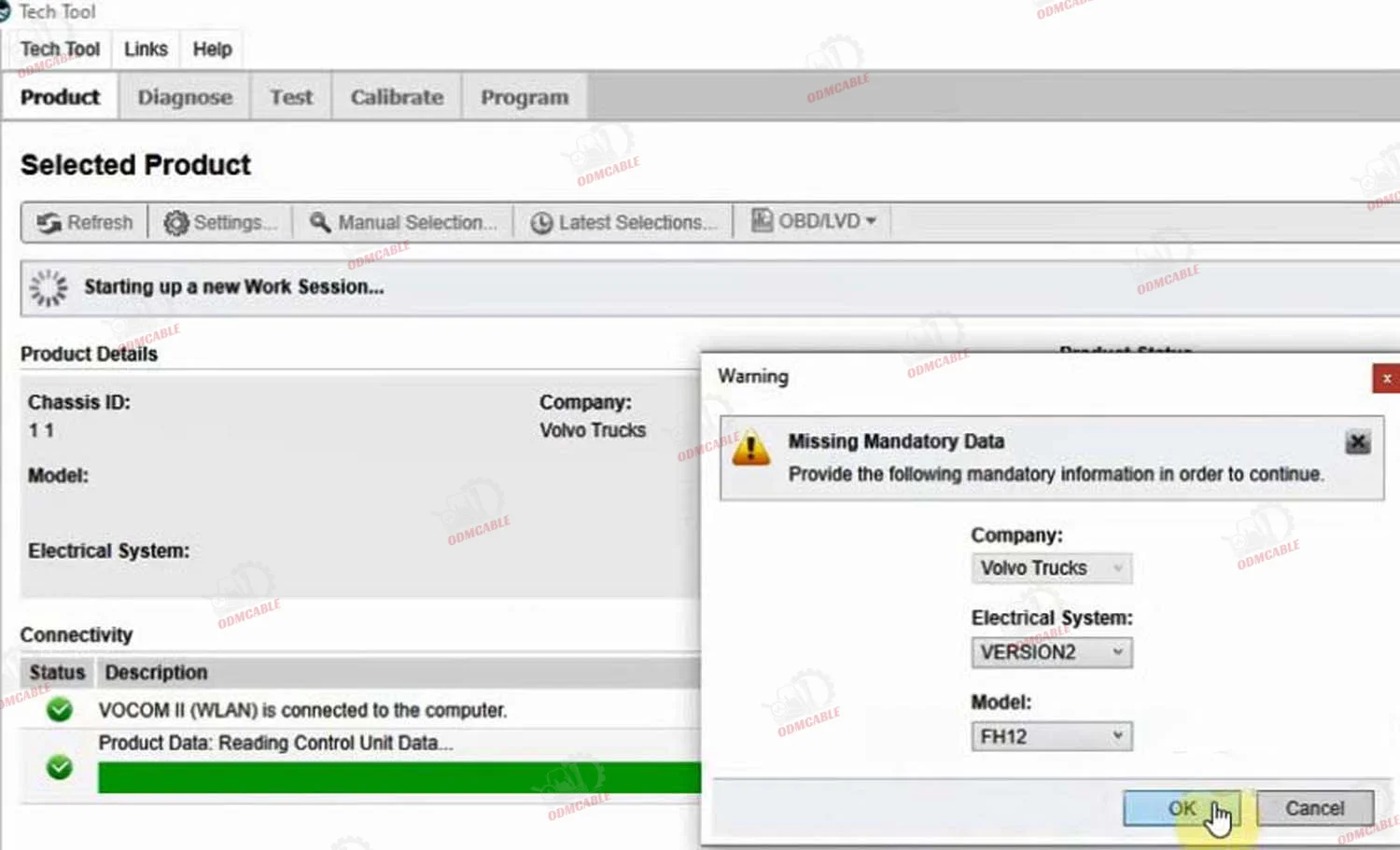
Task: Click the Latest Selections clock icon
Action: pos(541,223)
